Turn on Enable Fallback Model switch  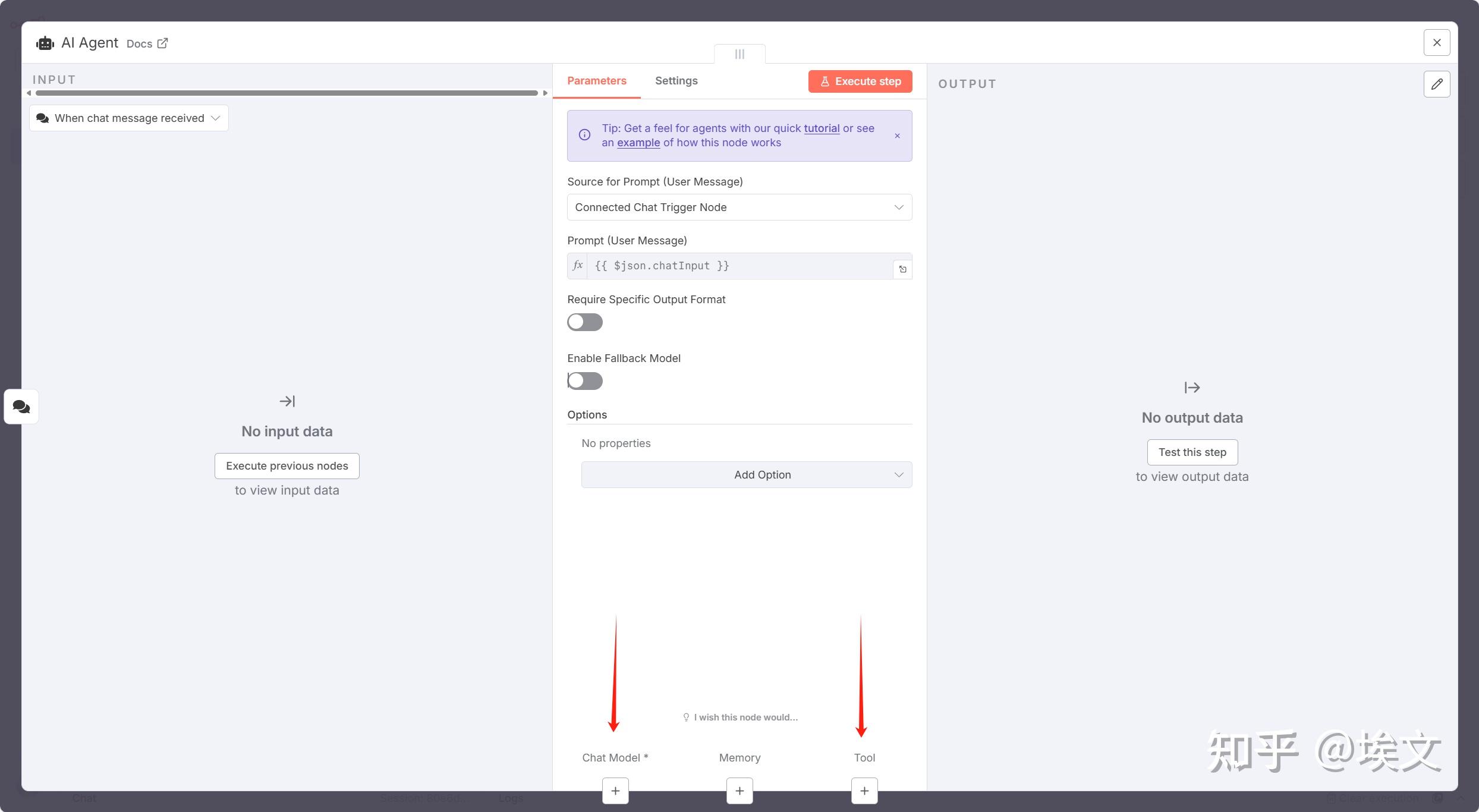[x=584, y=381]
